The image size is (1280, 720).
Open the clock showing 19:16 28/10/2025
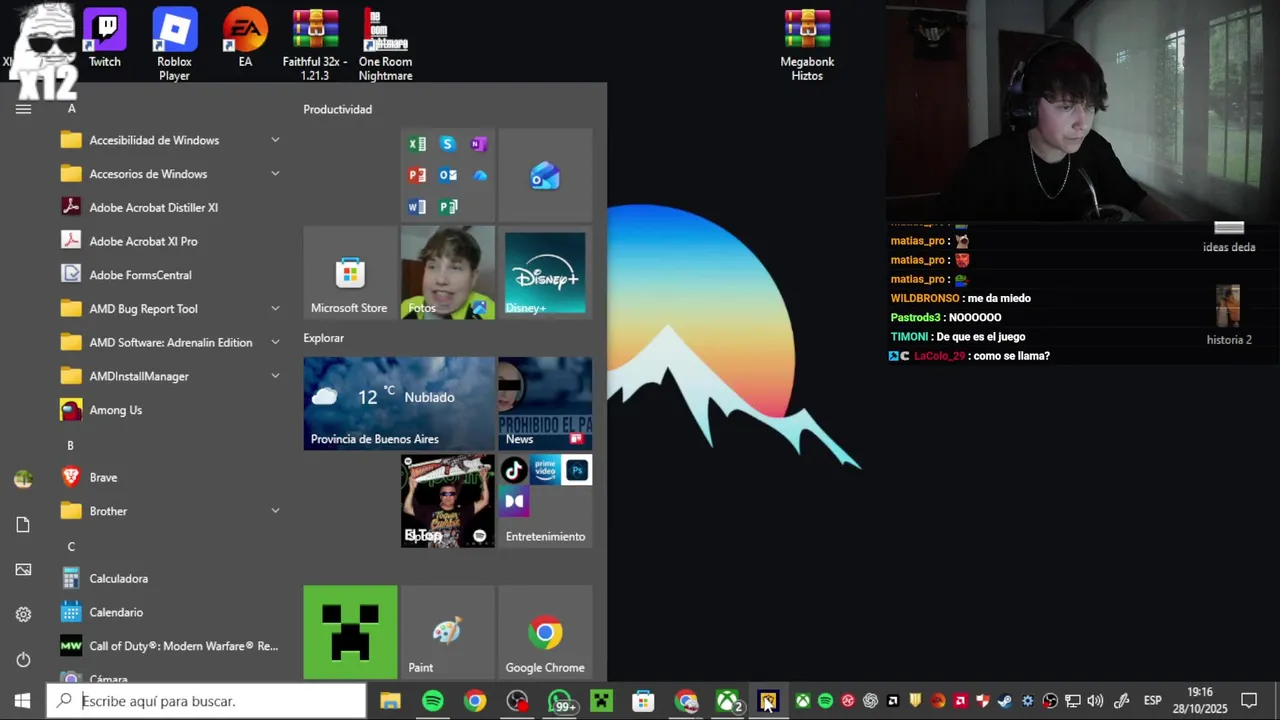pos(1200,701)
